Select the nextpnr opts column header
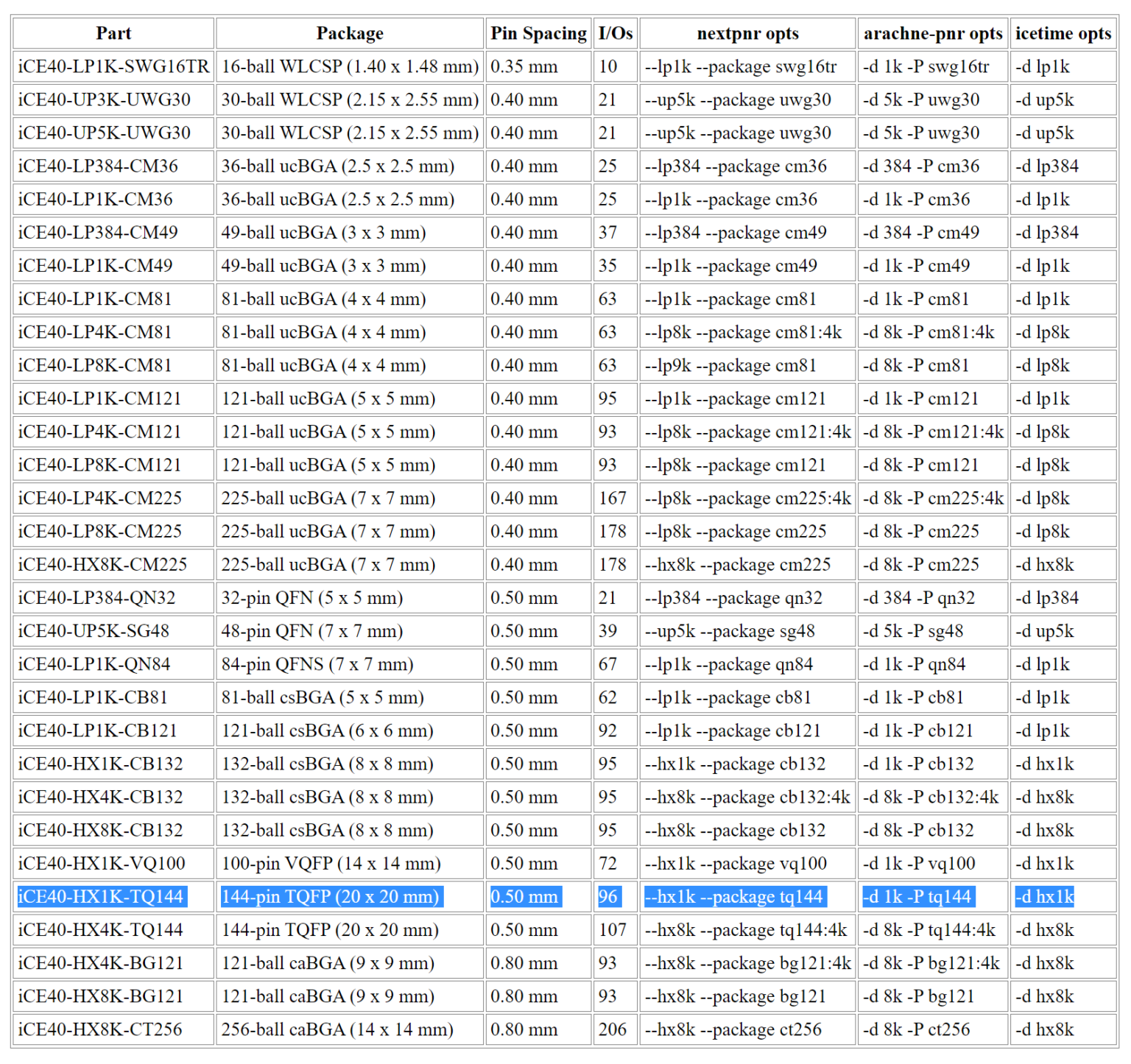The height and width of the screenshot is (1064, 1131). (747, 33)
